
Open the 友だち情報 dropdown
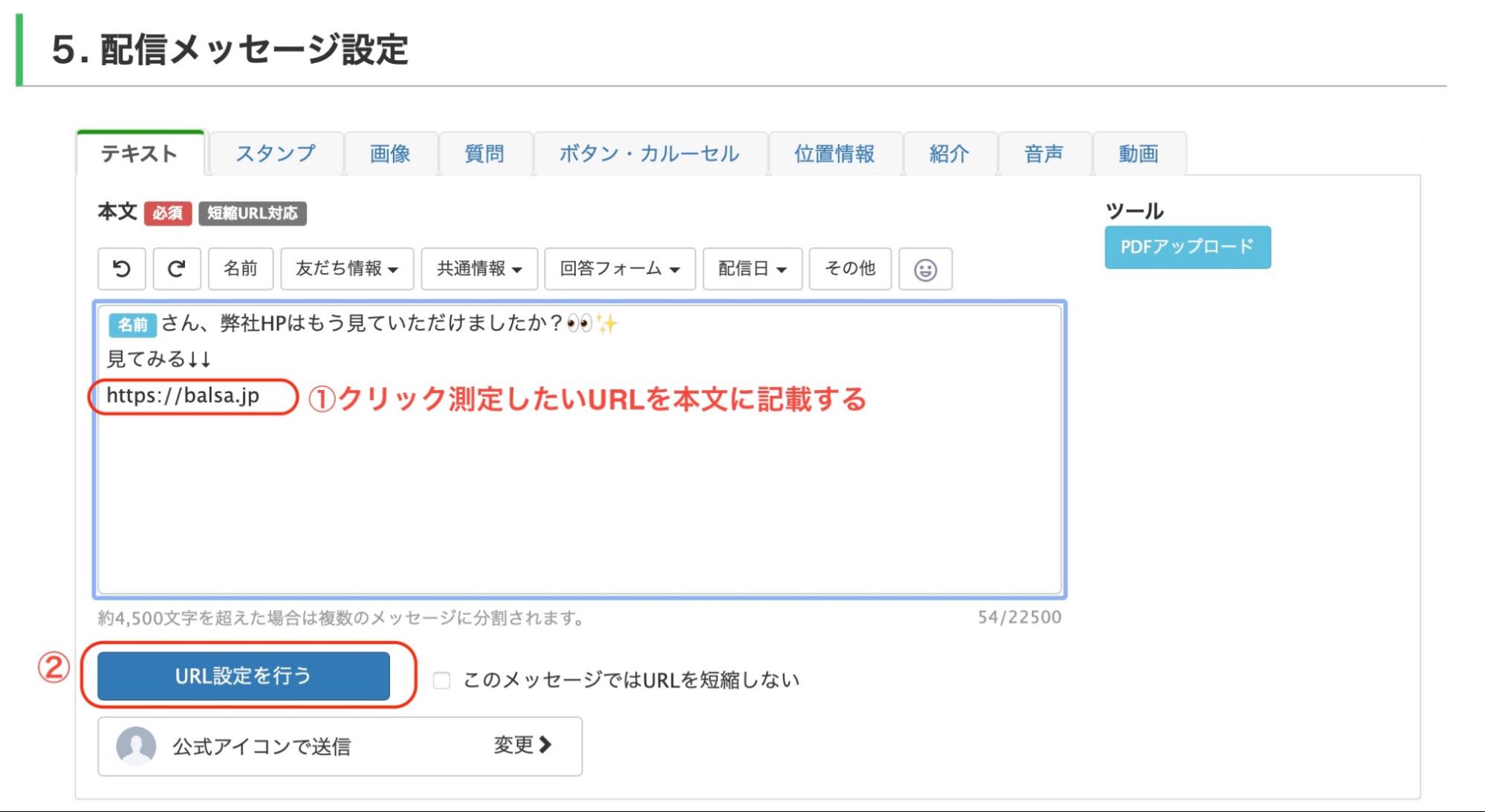pyautogui.click(x=345, y=269)
